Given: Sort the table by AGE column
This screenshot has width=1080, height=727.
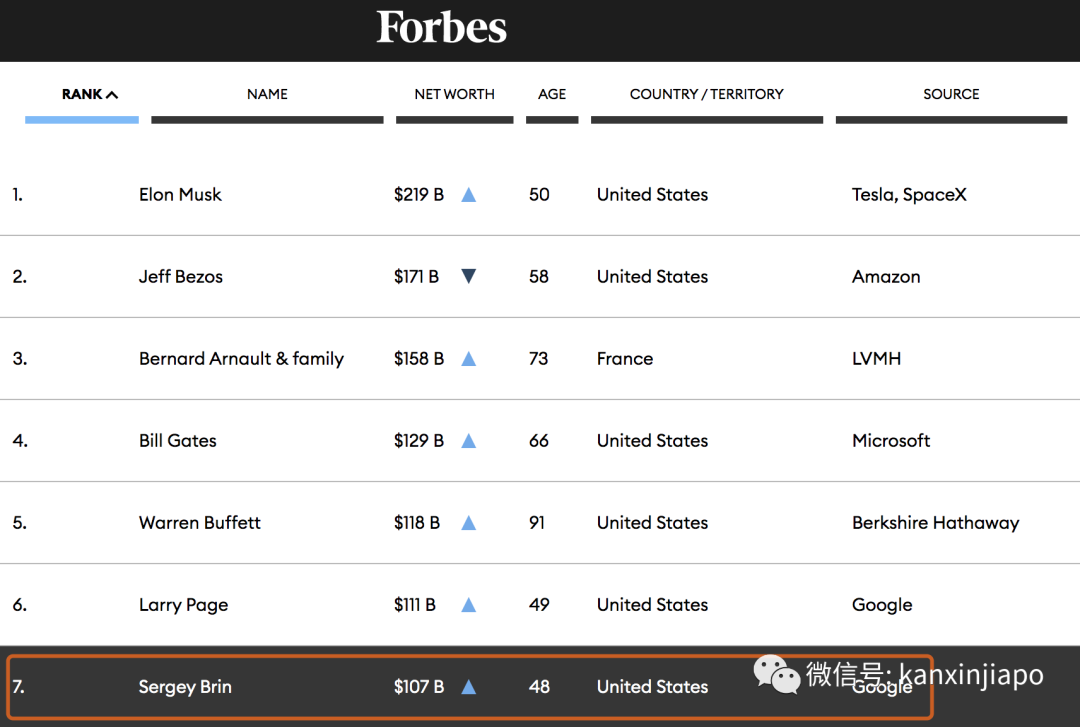Looking at the screenshot, I should pos(552,94).
